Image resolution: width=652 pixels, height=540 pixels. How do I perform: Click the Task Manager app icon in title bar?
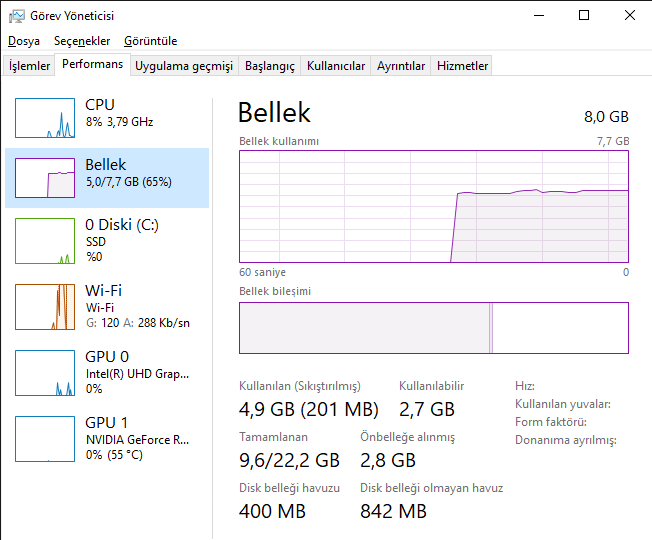pos(16,15)
